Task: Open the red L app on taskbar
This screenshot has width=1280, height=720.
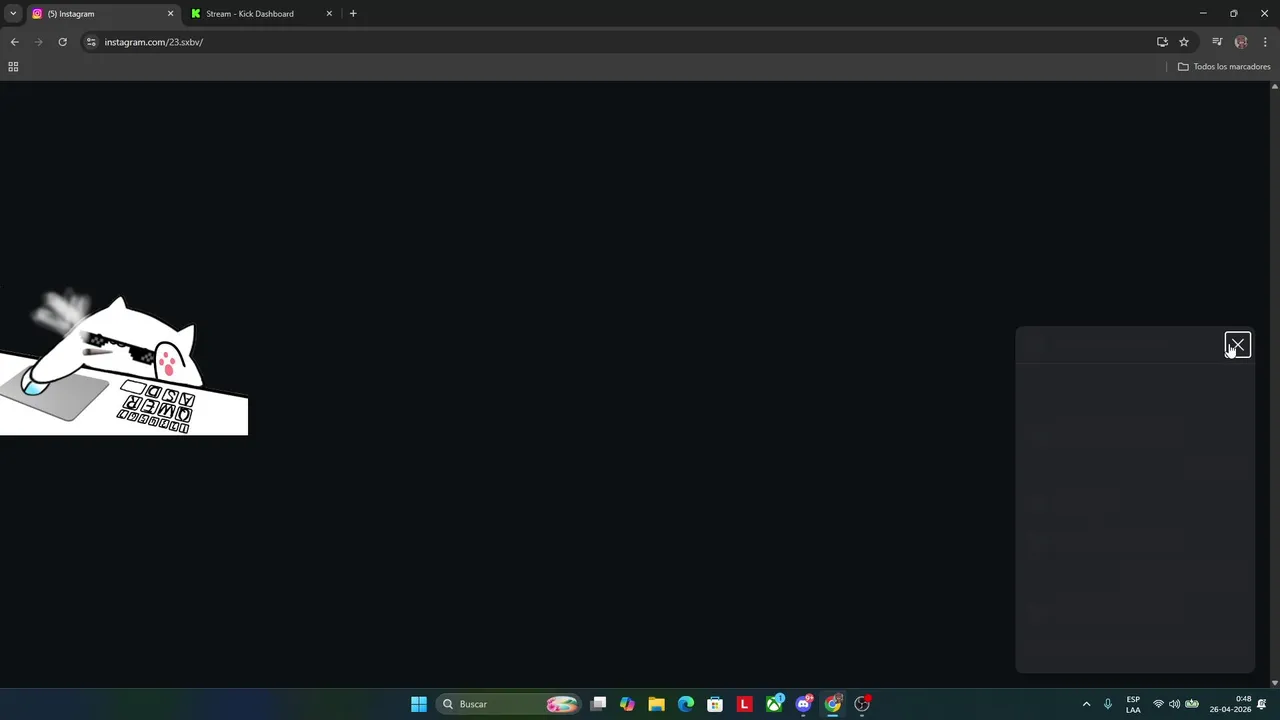Action: coord(744,704)
